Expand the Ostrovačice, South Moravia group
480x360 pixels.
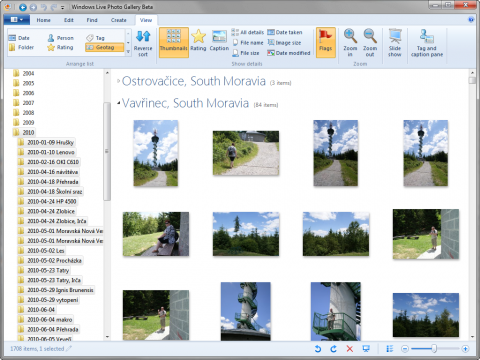[x=118, y=81]
